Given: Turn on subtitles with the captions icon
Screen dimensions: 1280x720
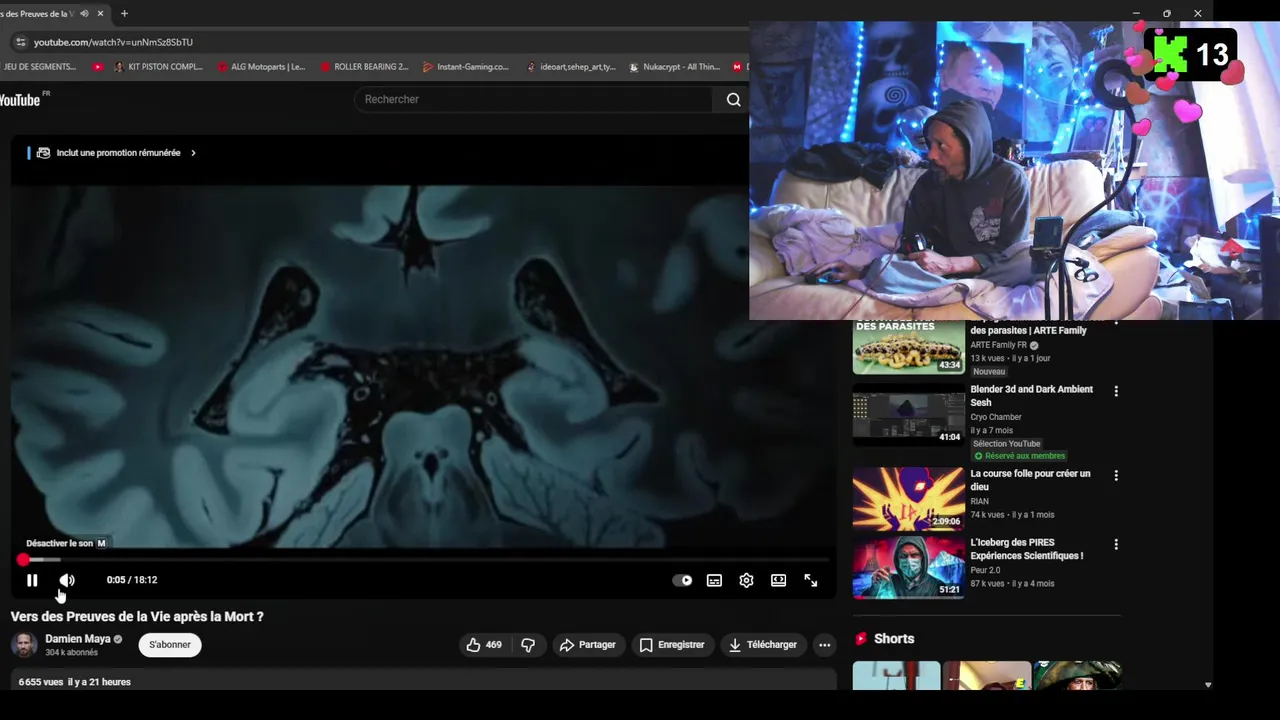Looking at the screenshot, I should pyautogui.click(x=714, y=580).
